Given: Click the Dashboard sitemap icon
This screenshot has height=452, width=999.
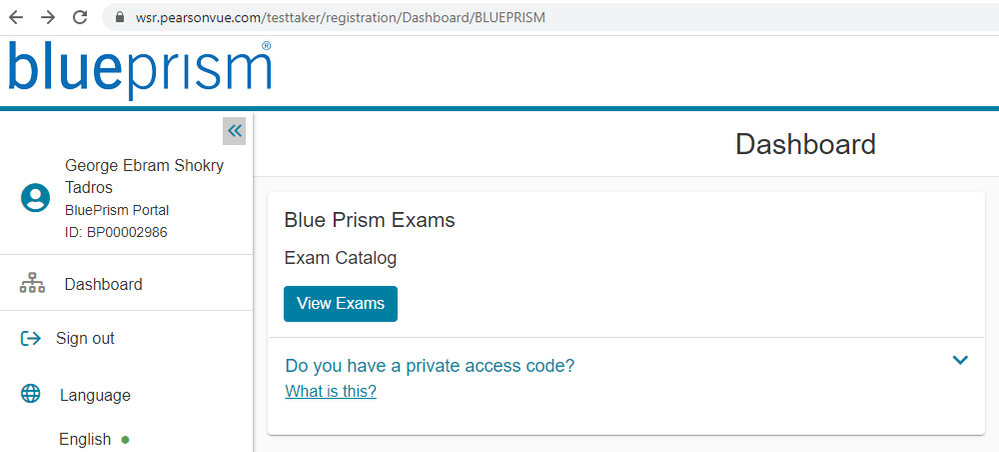Looking at the screenshot, I should 32,284.
